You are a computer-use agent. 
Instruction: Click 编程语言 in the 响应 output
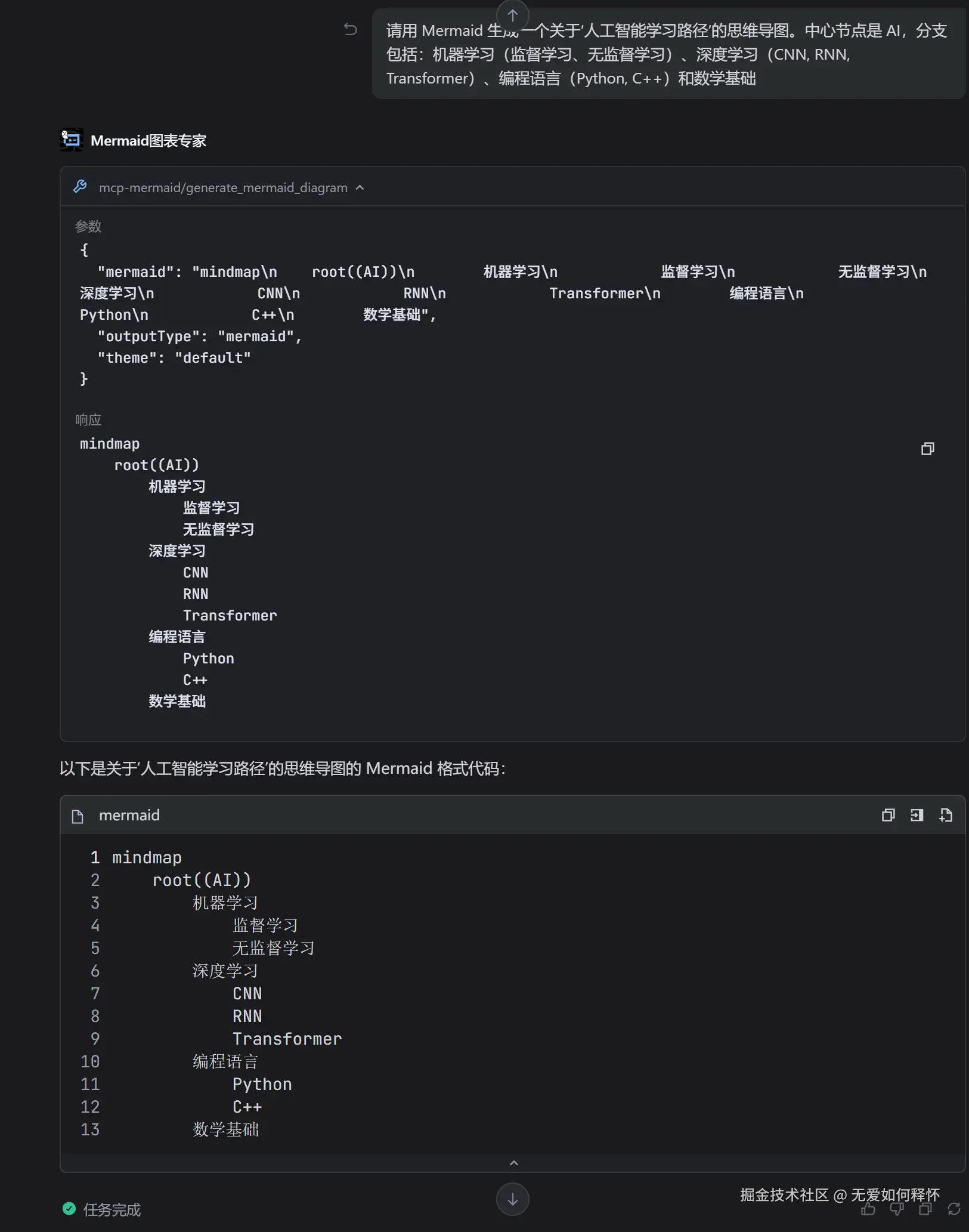pyautogui.click(x=177, y=637)
